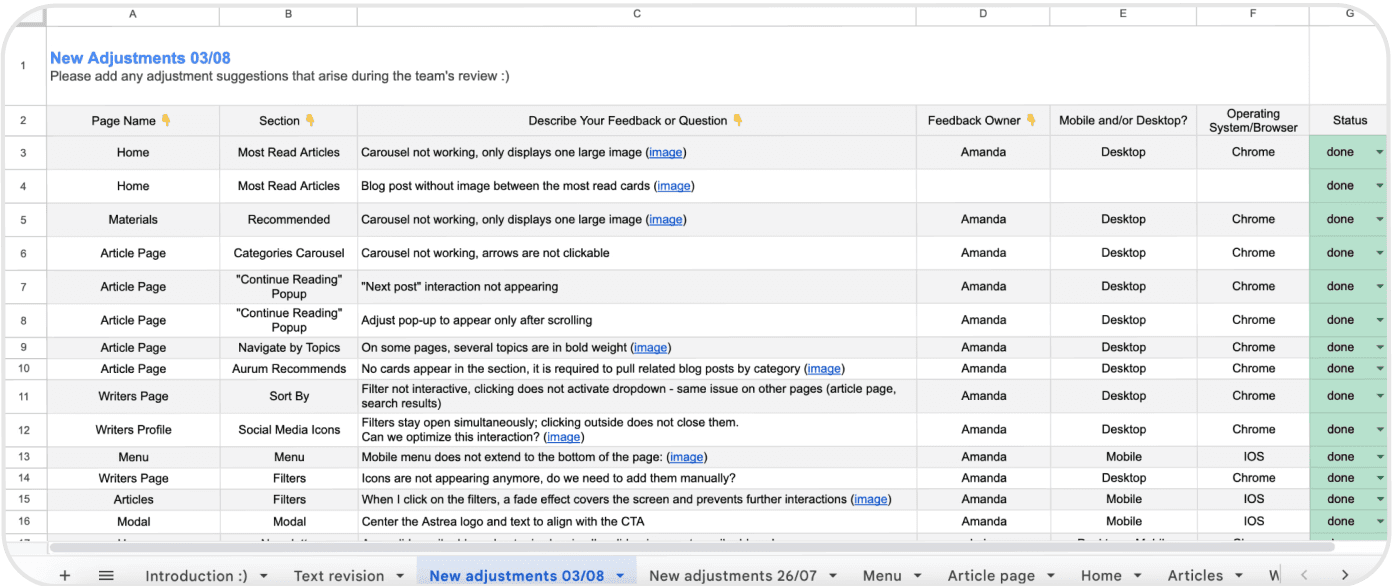Screen dimensions: 1392x586
Task: Select column A header
Action: point(133,14)
